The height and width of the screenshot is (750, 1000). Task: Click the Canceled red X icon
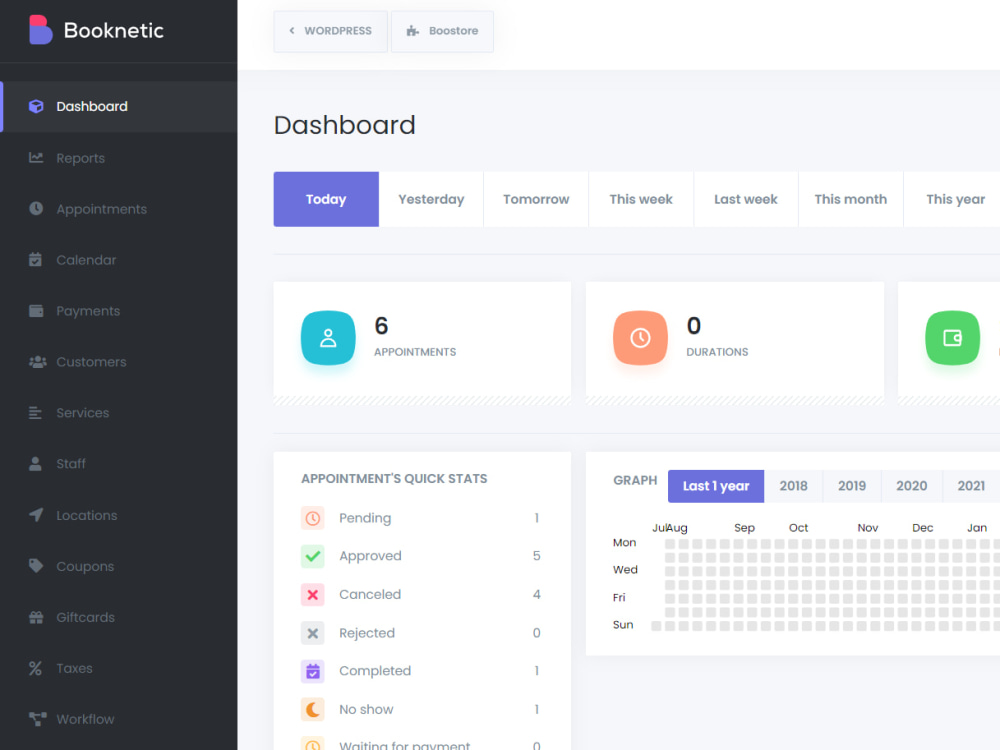312,594
